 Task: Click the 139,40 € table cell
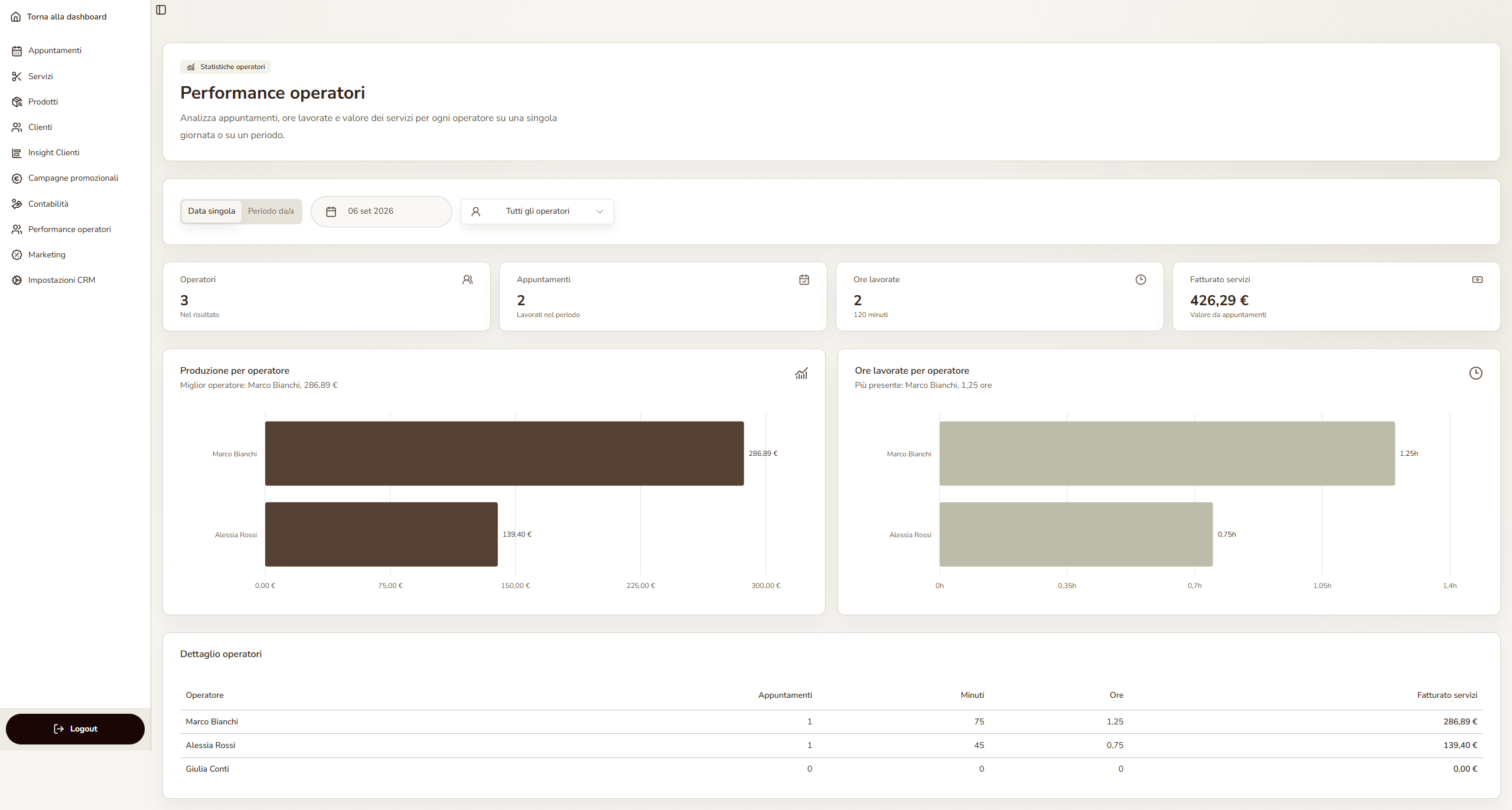pyautogui.click(x=1460, y=745)
